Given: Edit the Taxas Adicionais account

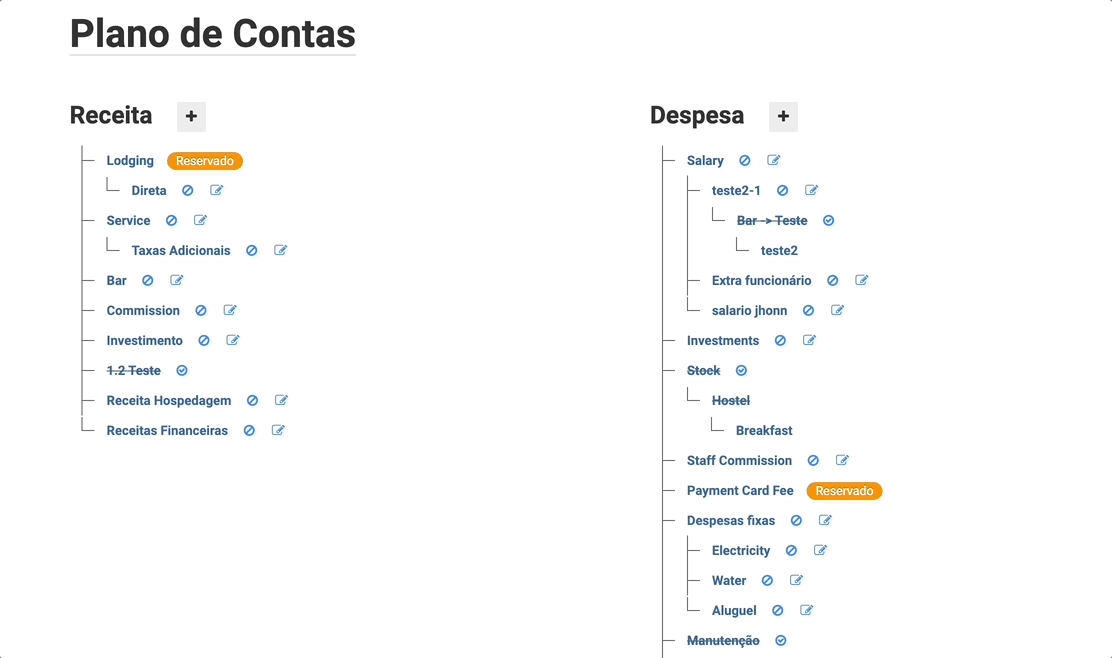Looking at the screenshot, I should (281, 250).
